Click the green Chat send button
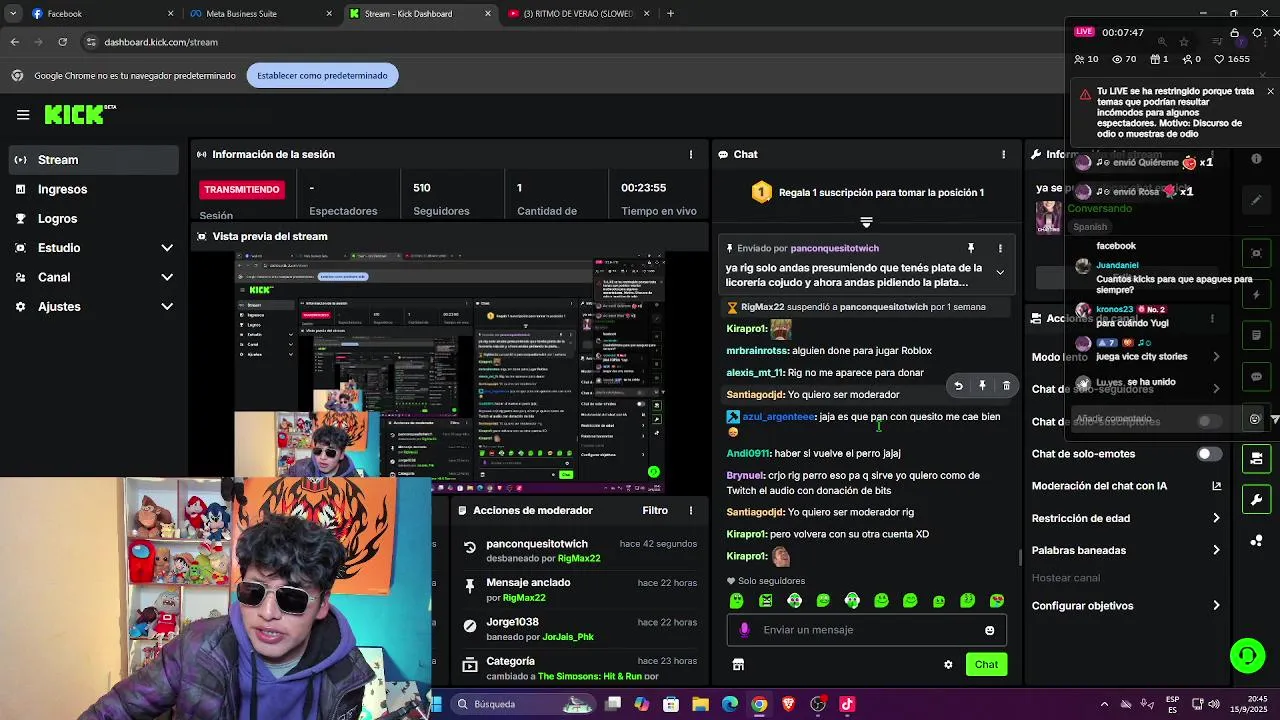This screenshot has height=720, width=1280. [x=986, y=664]
